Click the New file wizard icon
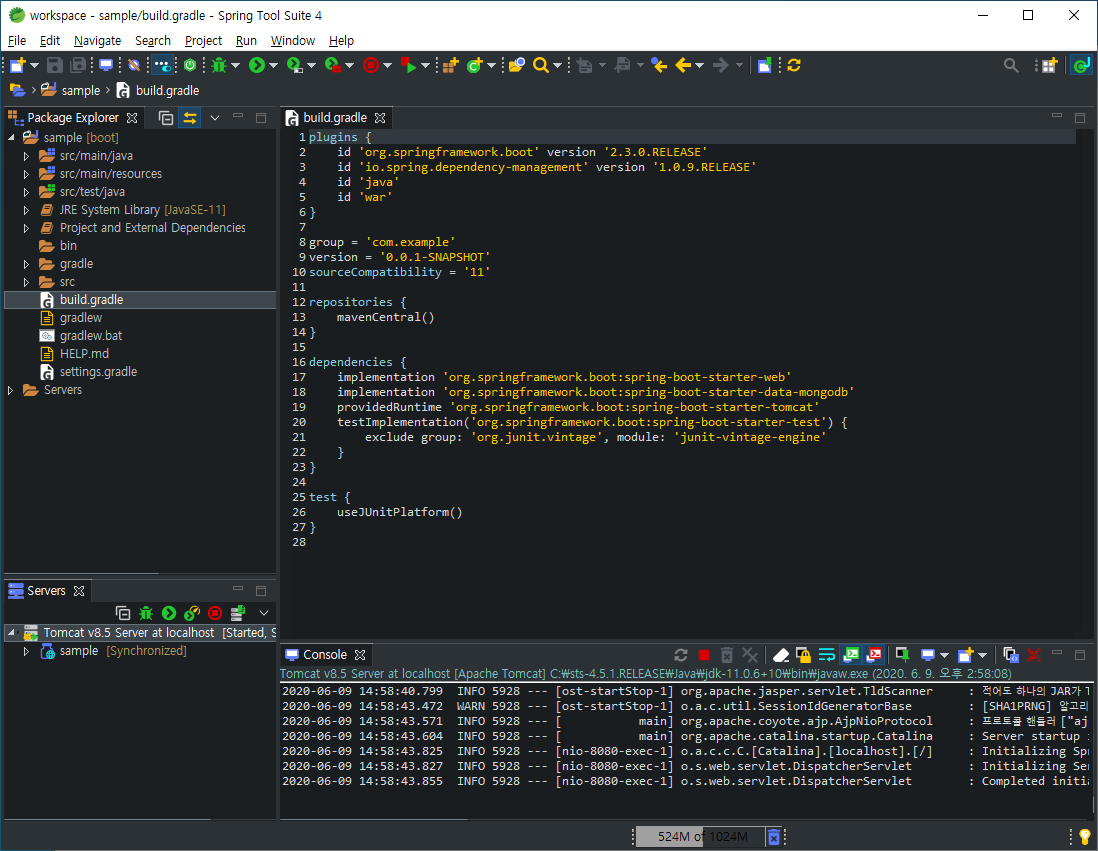The width and height of the screenshot is (1098, 851). [18, 65]
